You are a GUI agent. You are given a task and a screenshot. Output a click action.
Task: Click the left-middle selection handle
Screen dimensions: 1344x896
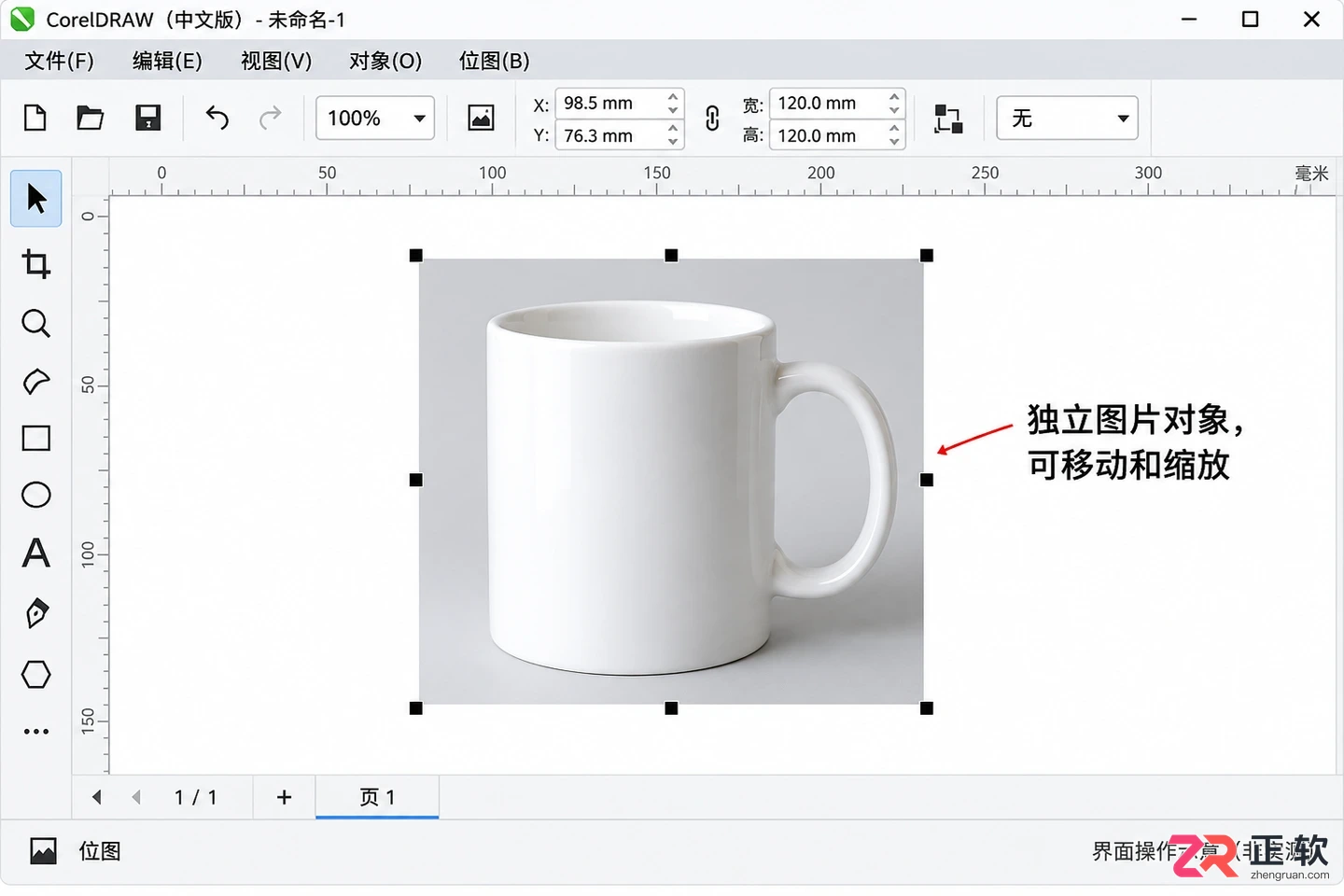point(416,480)
